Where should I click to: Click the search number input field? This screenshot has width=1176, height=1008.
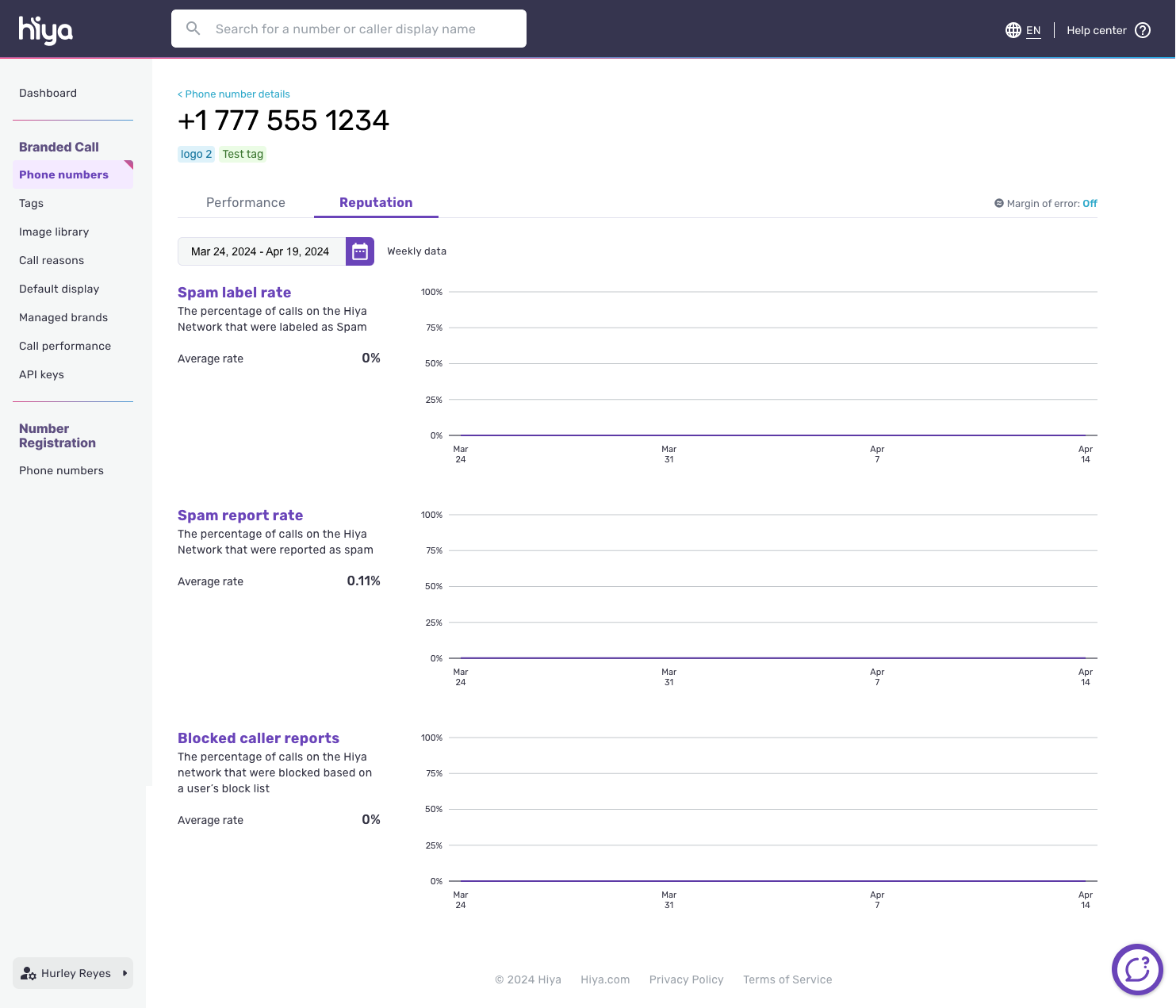[365, 29]
